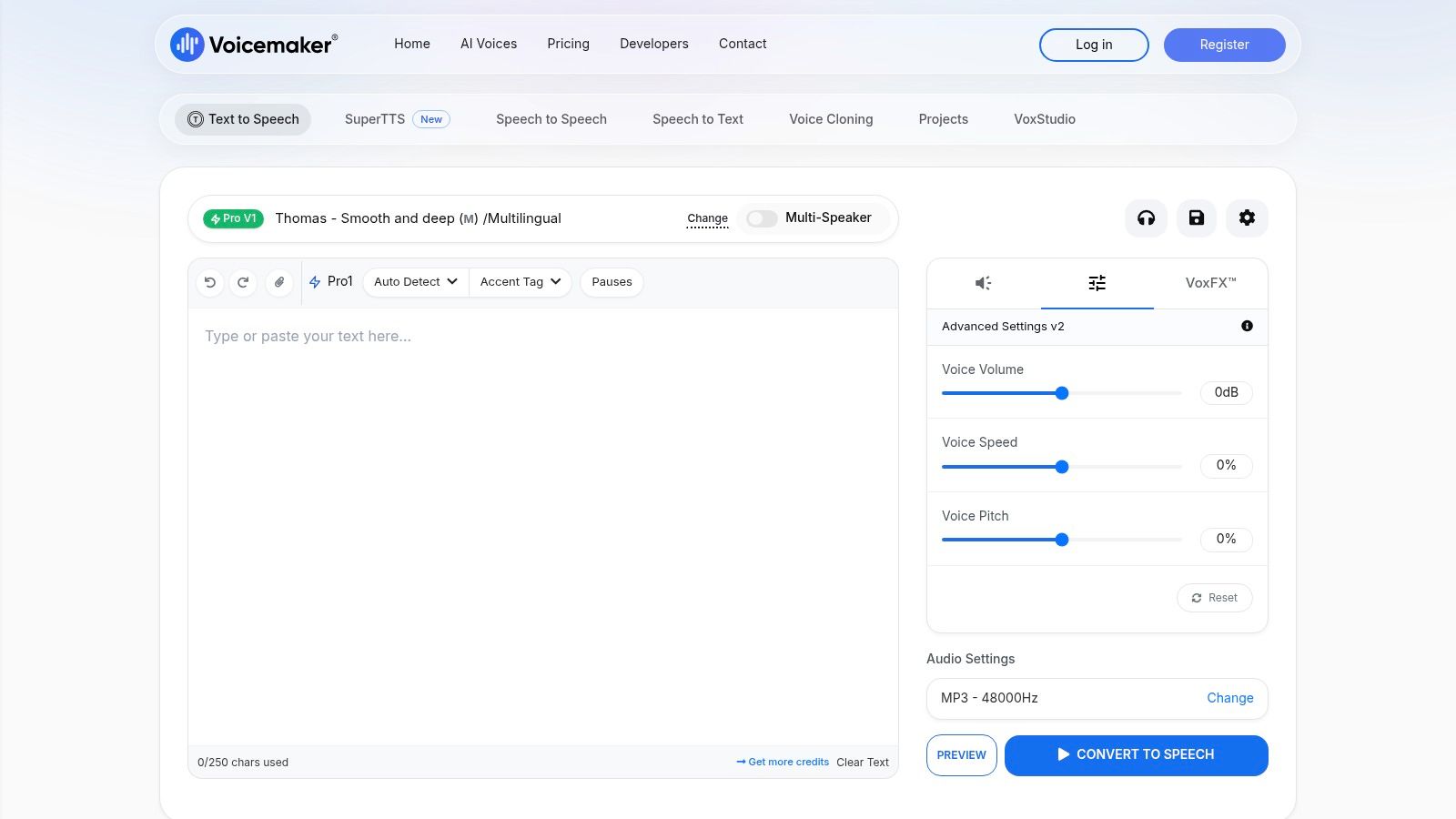Open the settings gear icon

point(1247,217)
